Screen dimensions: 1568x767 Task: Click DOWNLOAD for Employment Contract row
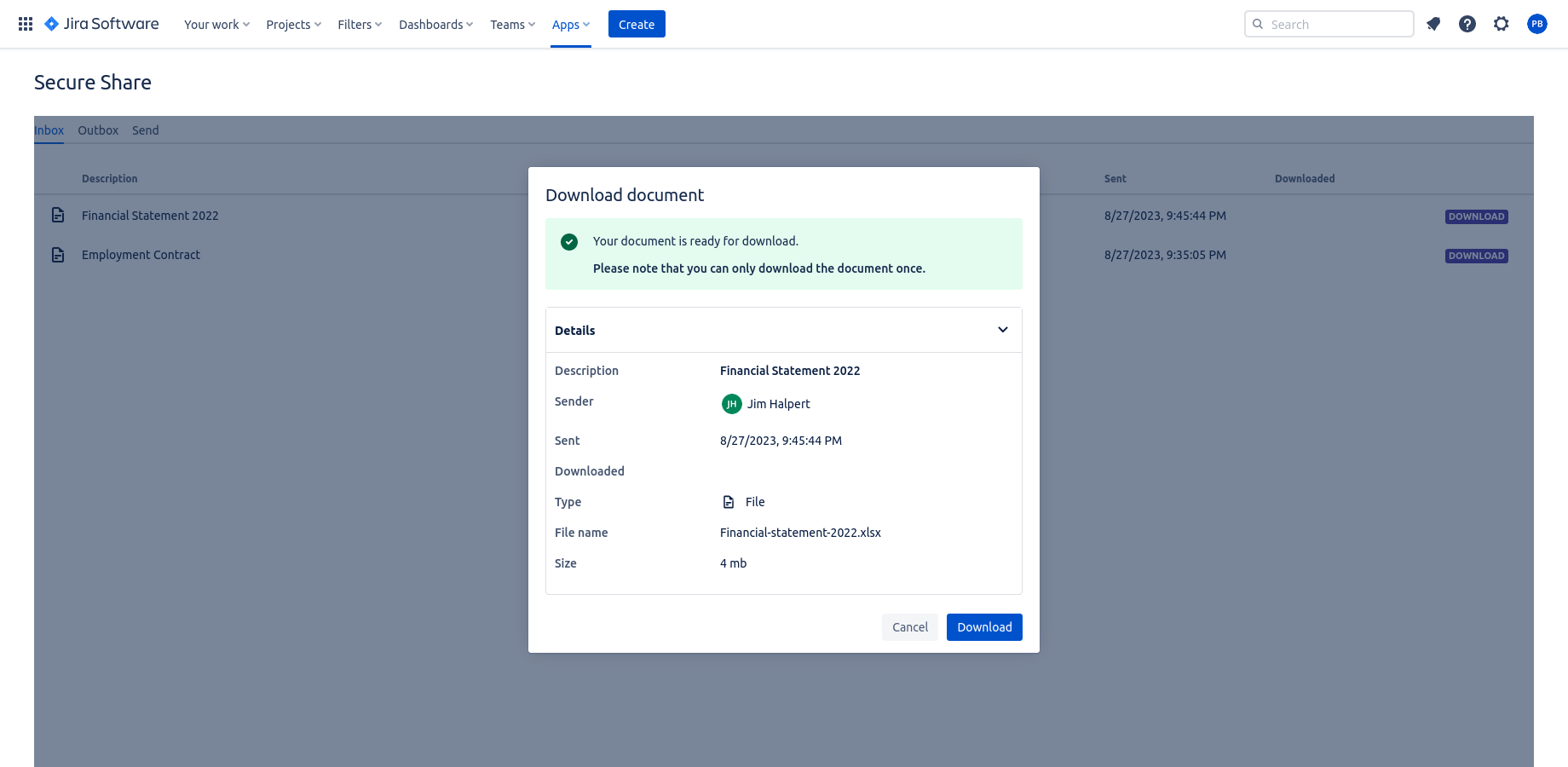tap(1477, 256)
